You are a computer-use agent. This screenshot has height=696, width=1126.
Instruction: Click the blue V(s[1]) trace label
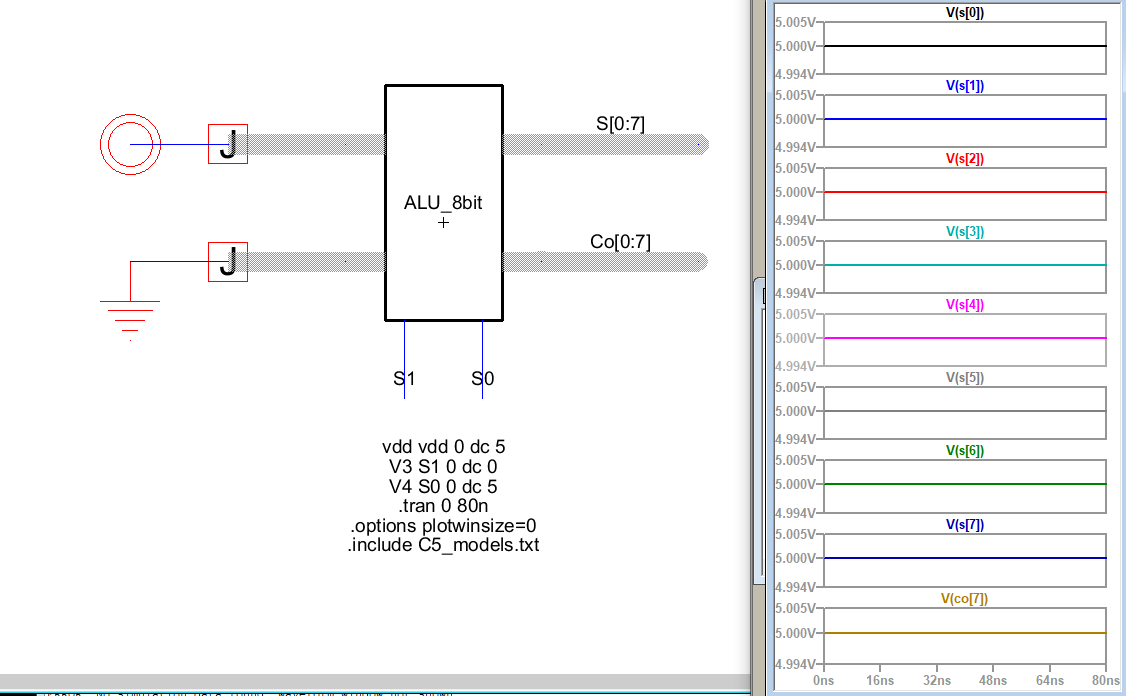pos(964,86)
